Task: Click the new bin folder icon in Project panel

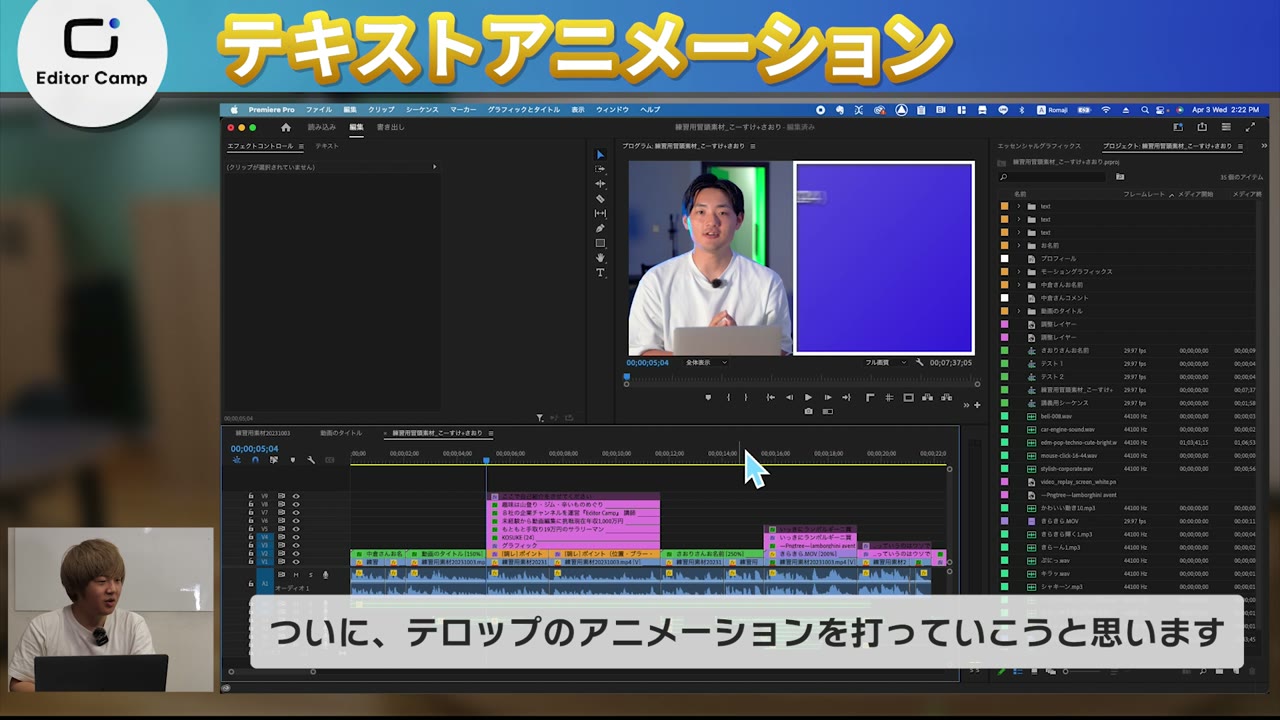Action: (1120, 177)
